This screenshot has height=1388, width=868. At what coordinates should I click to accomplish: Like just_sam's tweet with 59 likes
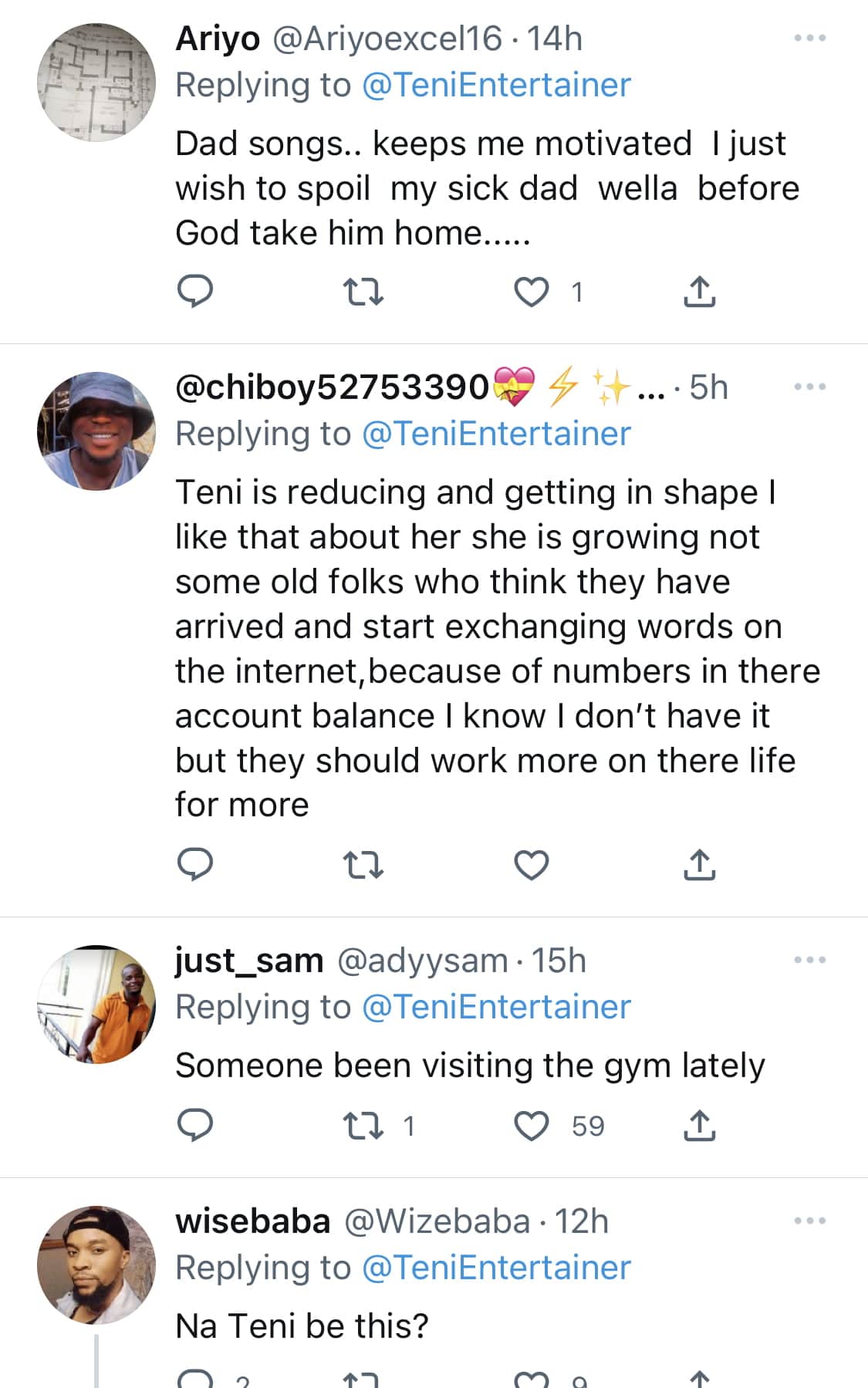coord(532,1126)
